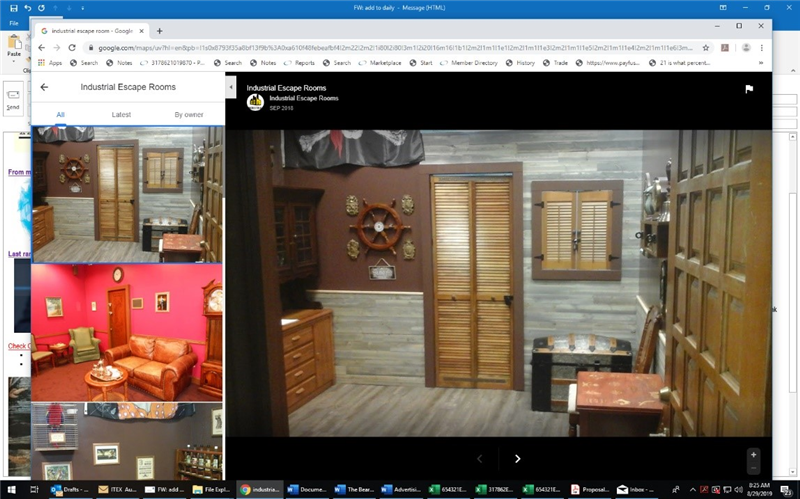Open the red living room thumbnail
The width and height of the screenshot is (800, 499).
click(x=127, y=332)
